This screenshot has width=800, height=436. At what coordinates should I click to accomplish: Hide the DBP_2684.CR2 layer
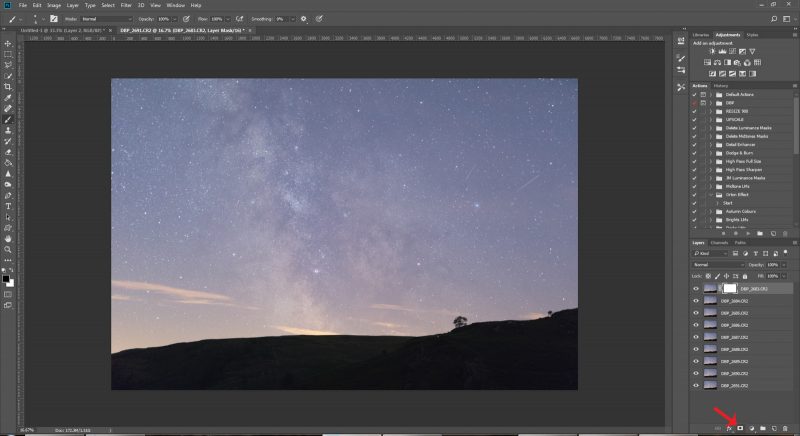click(x=696, y=301)
